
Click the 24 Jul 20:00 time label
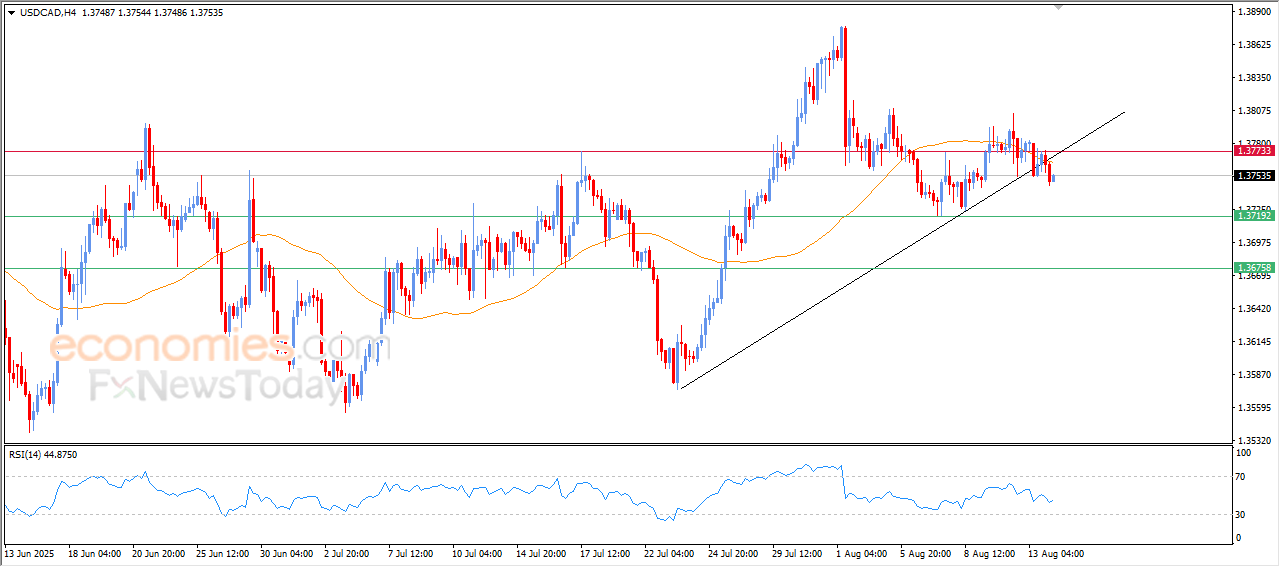click(x=733, y=553)
